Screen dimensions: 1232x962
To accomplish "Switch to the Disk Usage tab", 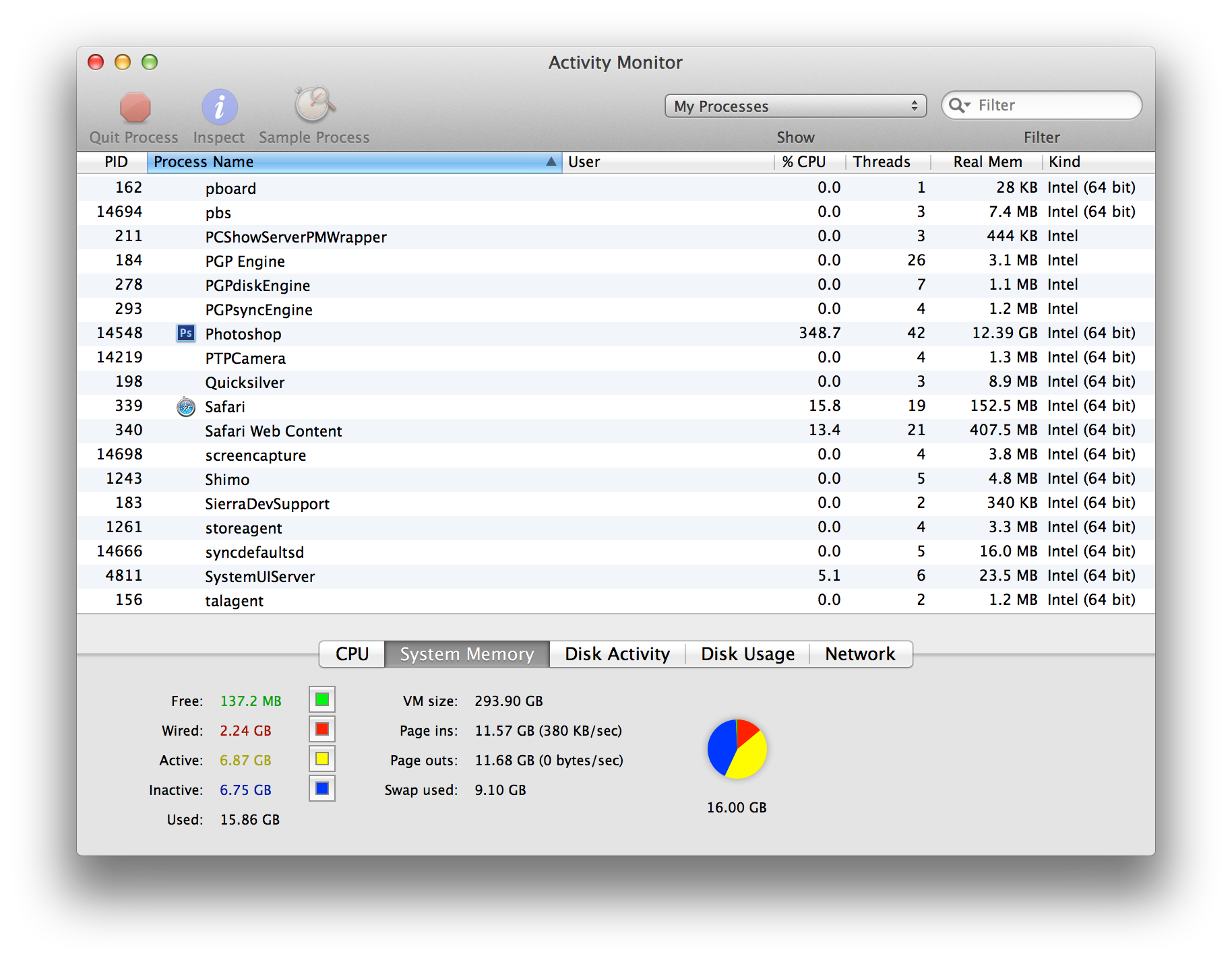I will click(747, 654).
